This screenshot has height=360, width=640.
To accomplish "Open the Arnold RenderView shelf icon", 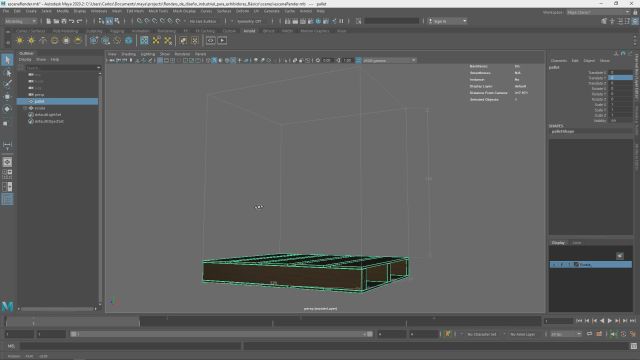I will coord(211,40).
